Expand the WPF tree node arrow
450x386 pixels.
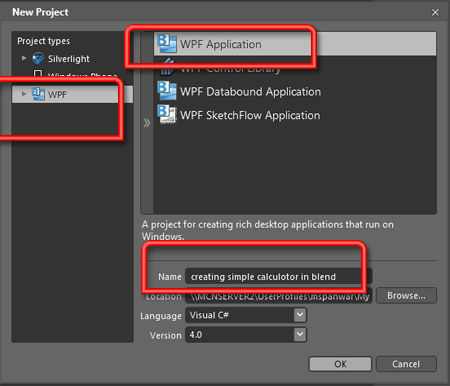point(24,94)
